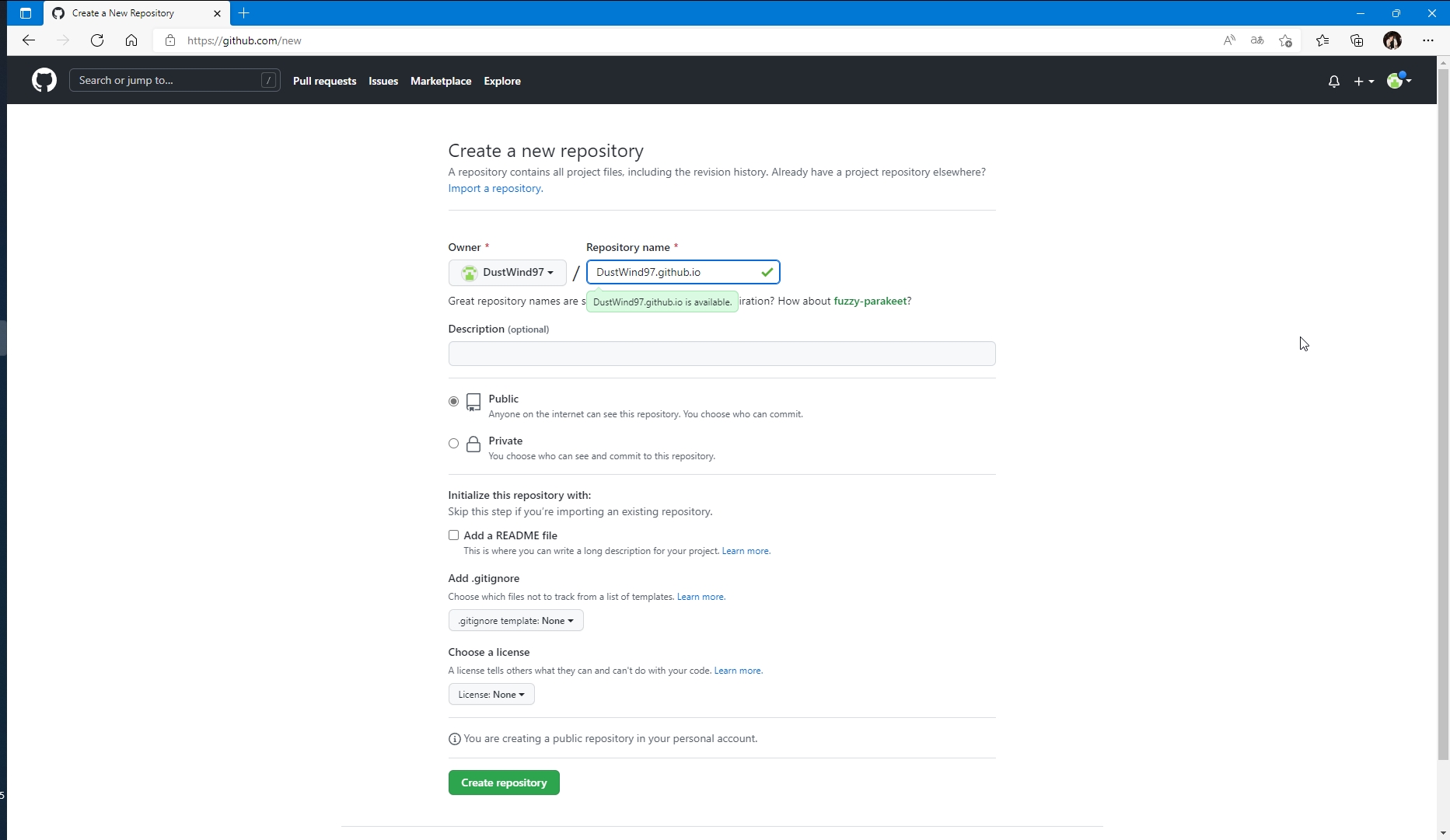Screen dimensions: 1450x840
Task: Click the scrollbar down arrow
Action: click(1443, 833)
